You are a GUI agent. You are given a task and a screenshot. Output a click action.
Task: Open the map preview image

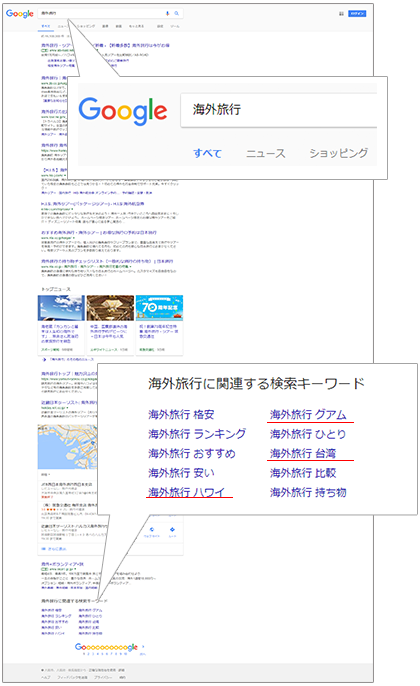[67, 447]
